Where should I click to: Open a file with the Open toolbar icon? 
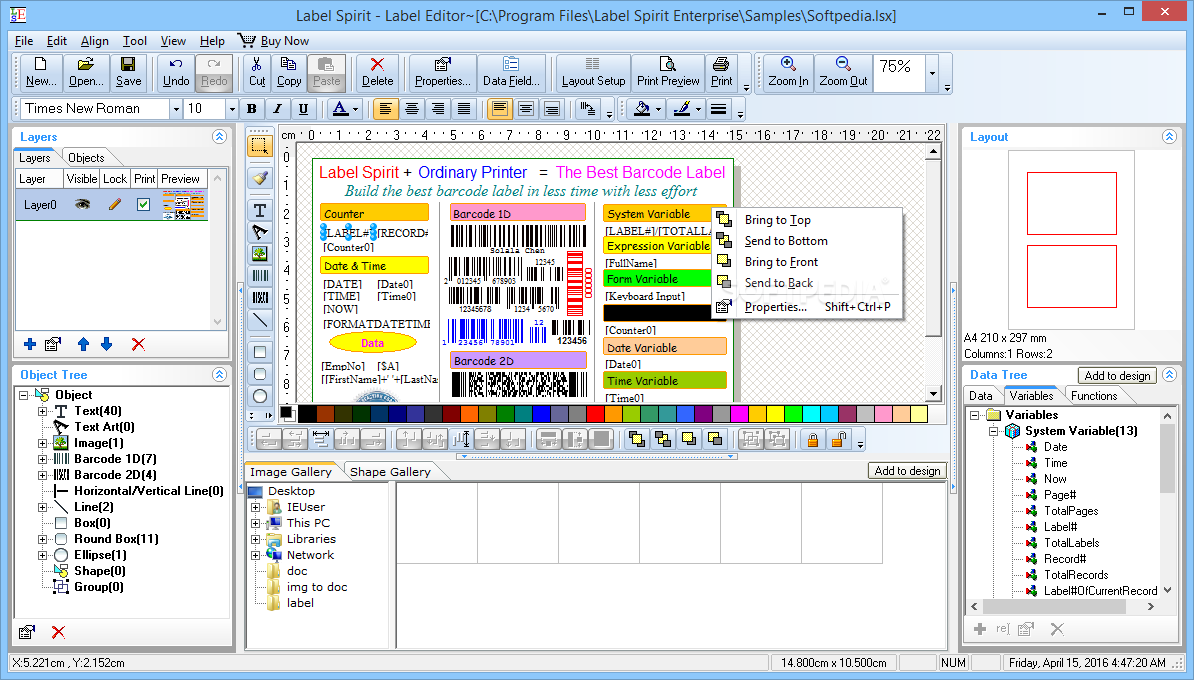pos(86,72)
